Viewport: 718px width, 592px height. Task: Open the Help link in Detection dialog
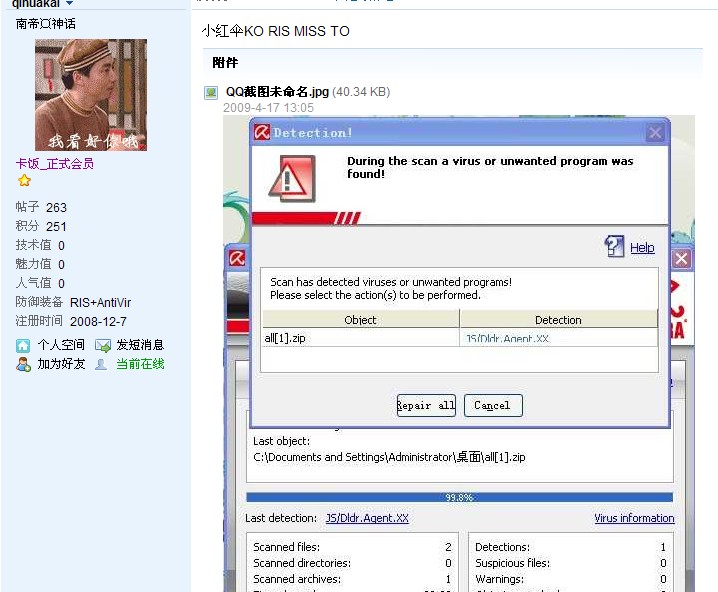tap(642, 248)
